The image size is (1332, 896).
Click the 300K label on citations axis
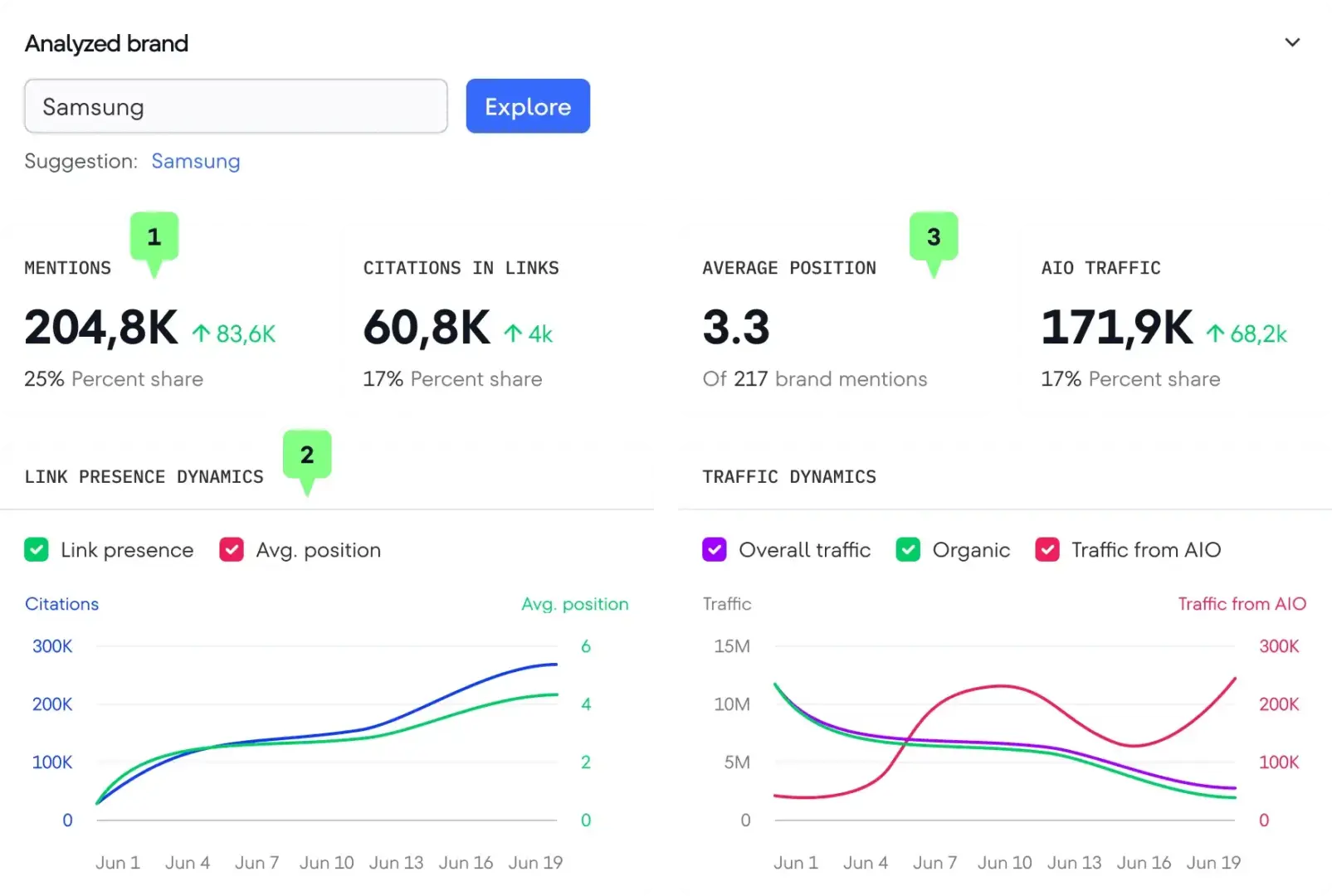click(52, 646)
